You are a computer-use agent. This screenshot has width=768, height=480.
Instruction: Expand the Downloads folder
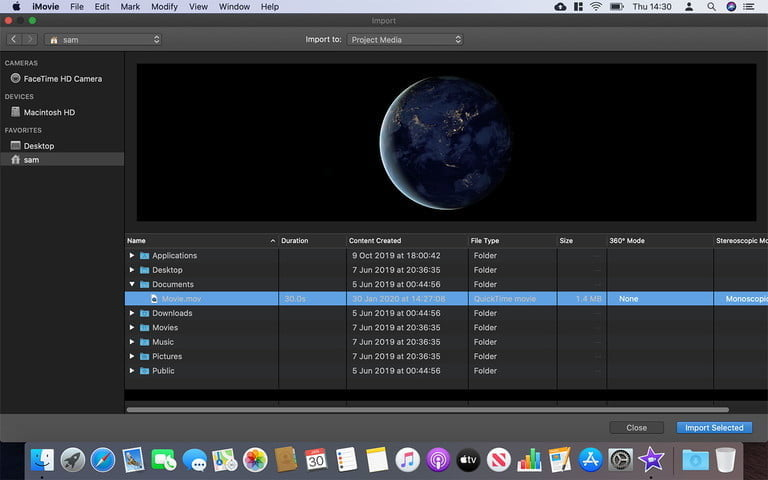(x=132, y=314)
